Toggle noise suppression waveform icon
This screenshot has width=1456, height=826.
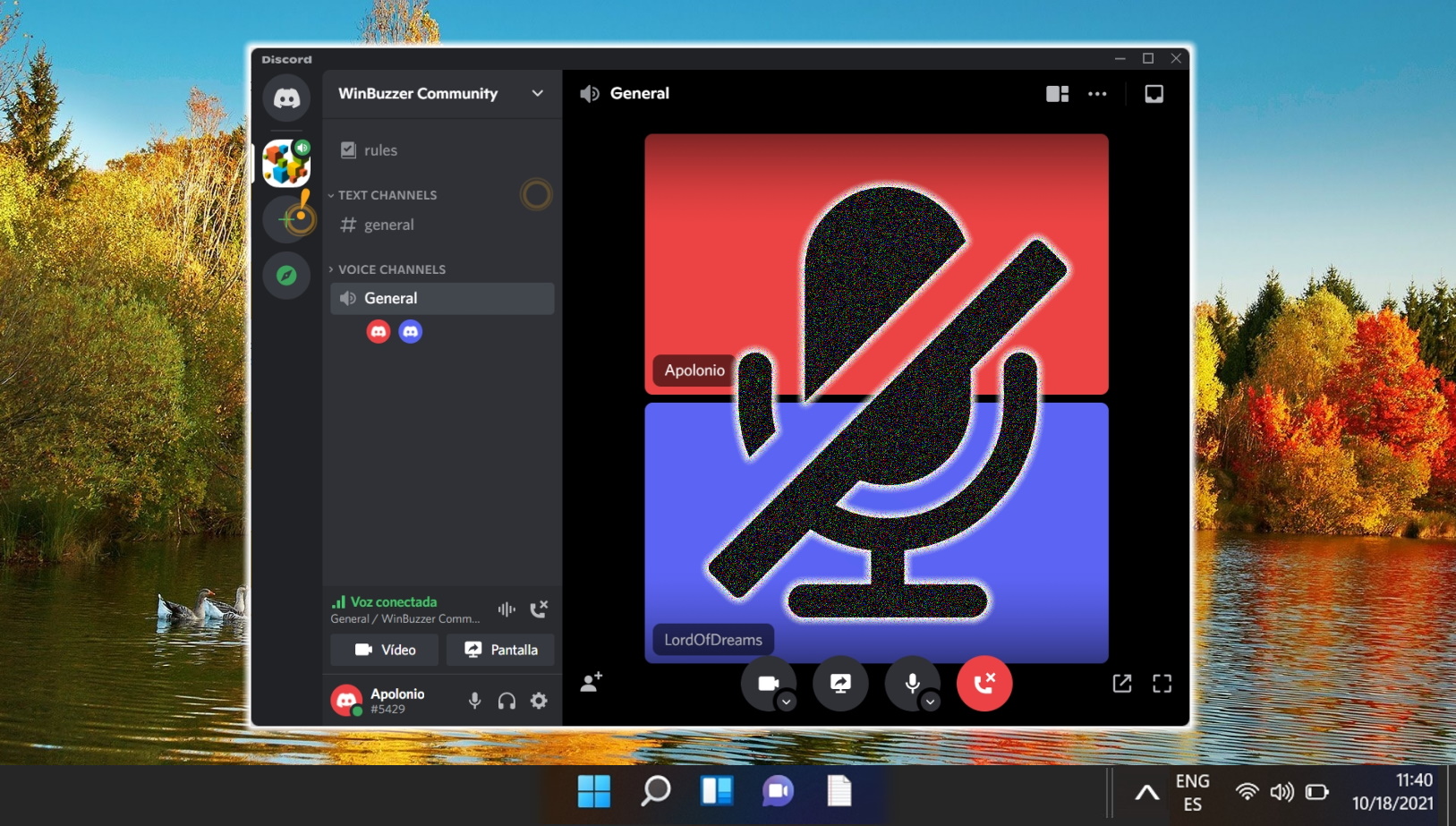[507, 609]
